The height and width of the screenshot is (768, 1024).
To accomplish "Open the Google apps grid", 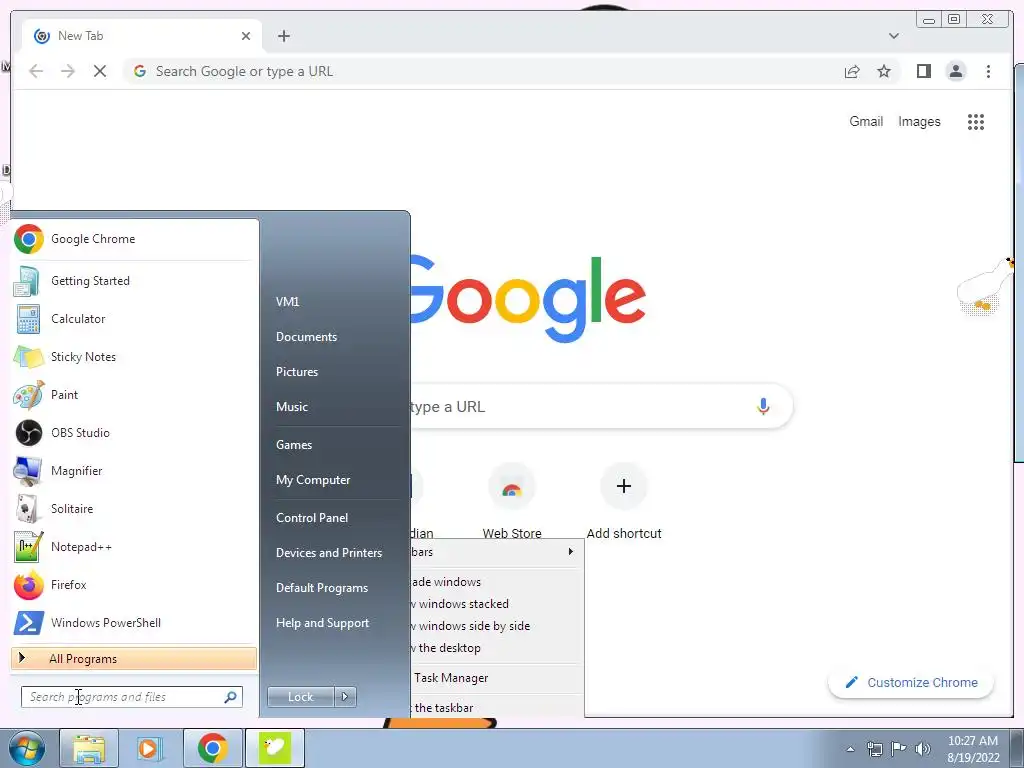I will (x=976, y=121).
